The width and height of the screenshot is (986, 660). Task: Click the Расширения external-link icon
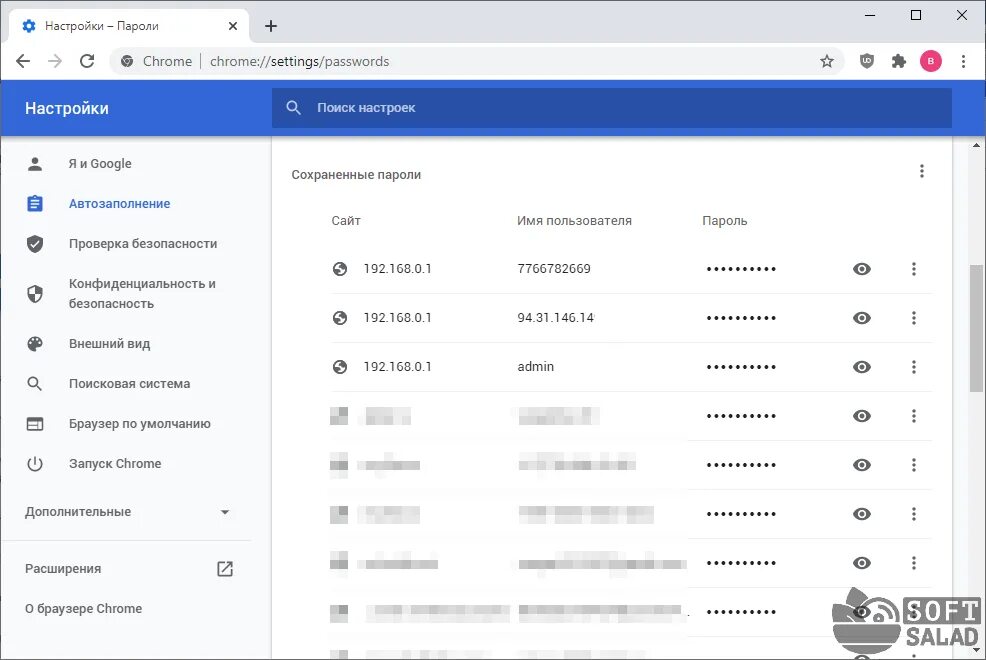point(224,569)
